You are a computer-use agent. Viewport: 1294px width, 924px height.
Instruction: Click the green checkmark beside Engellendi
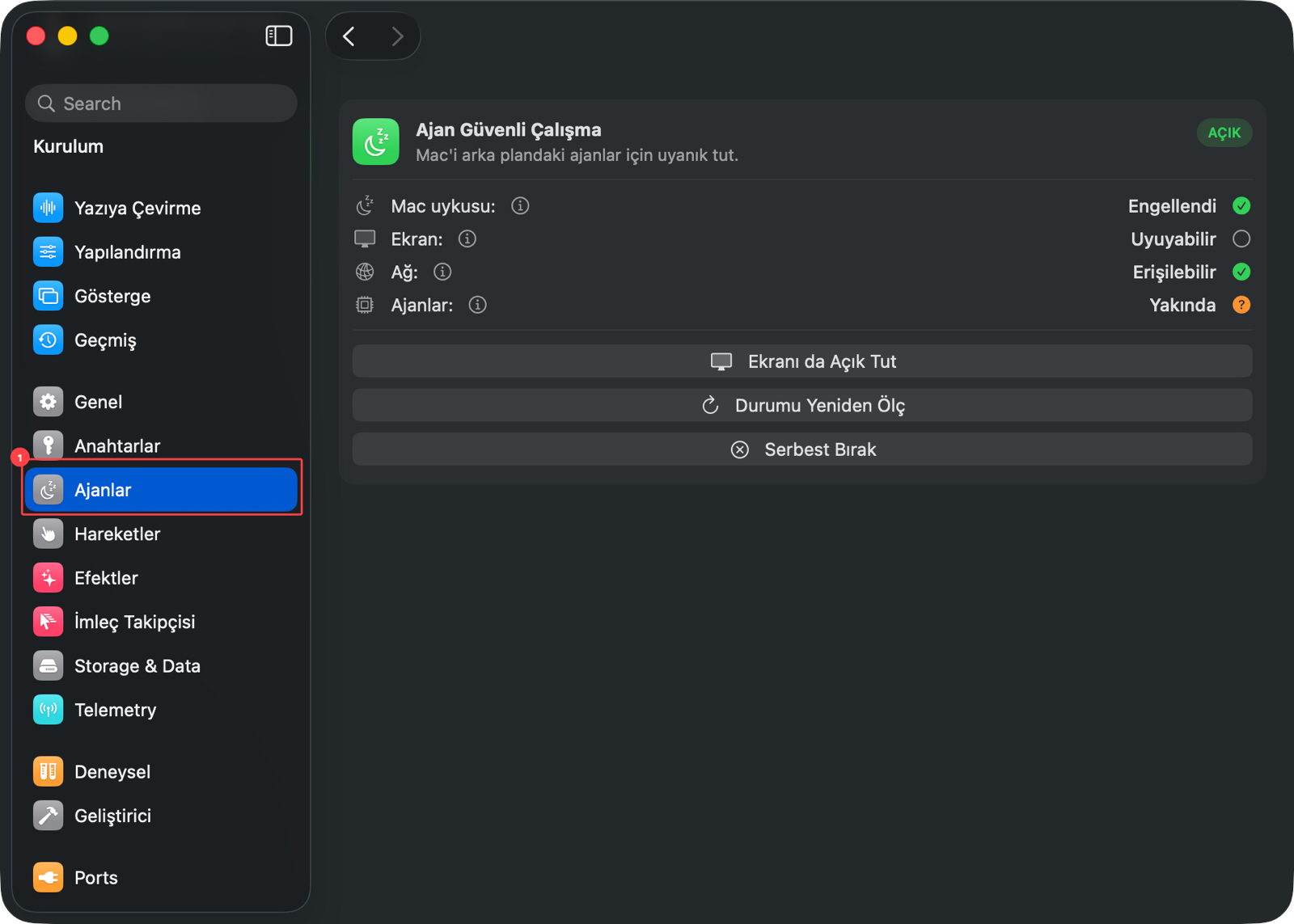tap(1241, 206)
